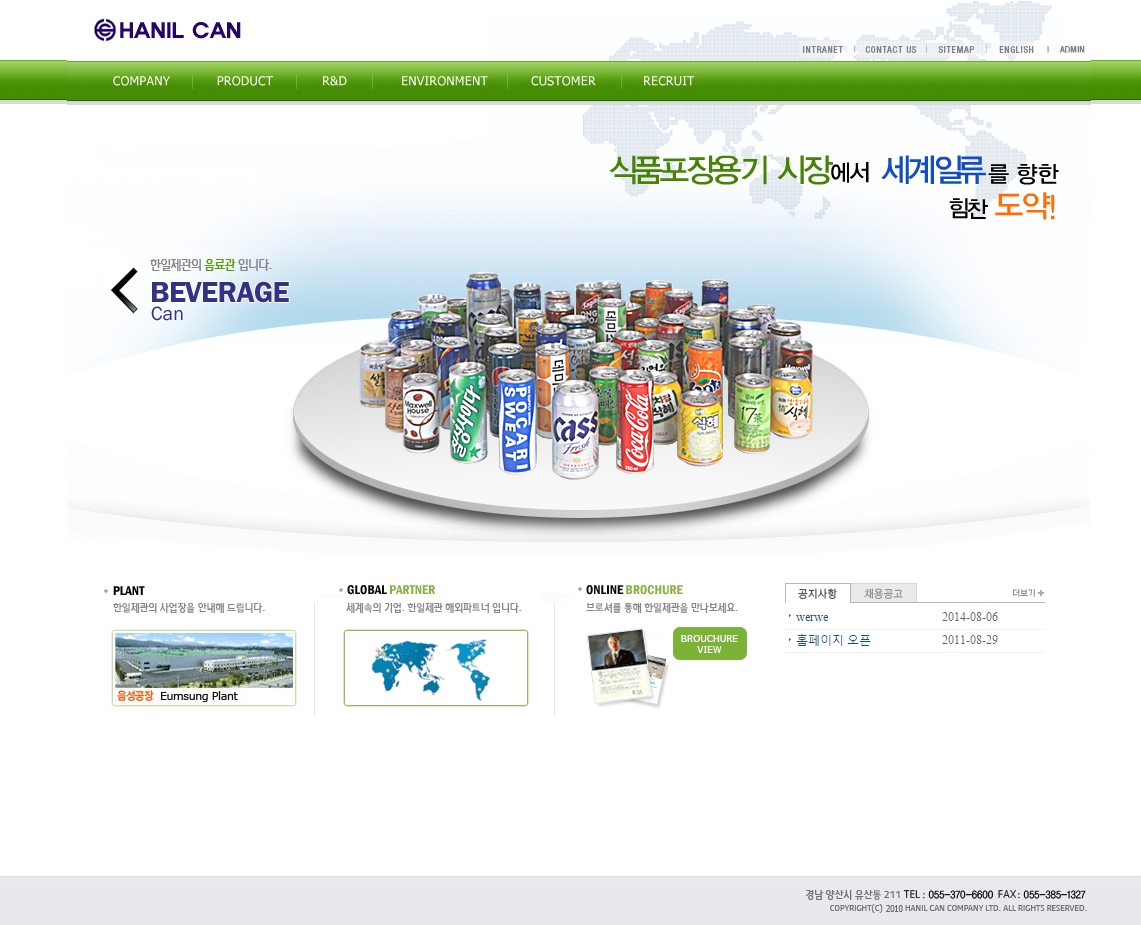Open the CONTACT US link
The height and width of the screenshot is (925, 1141).
891,49
